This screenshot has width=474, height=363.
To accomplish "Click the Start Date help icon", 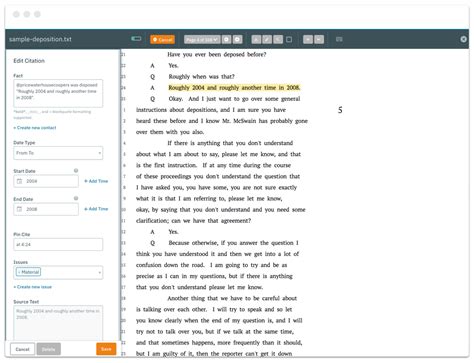I will 76,170.
